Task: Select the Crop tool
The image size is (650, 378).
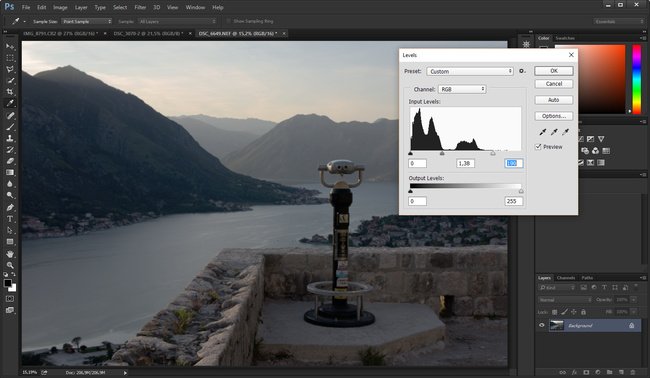Action: coord(10,92)
